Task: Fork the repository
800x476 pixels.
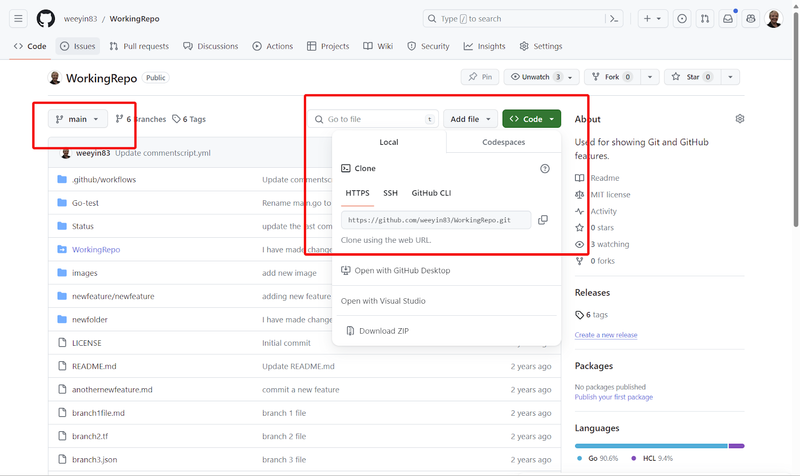Action: click(612, 77)
